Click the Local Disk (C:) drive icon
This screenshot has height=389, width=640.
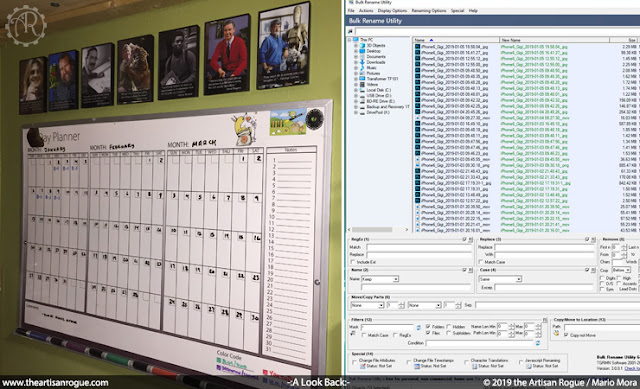pyautogui.click(x=362, y=90)
